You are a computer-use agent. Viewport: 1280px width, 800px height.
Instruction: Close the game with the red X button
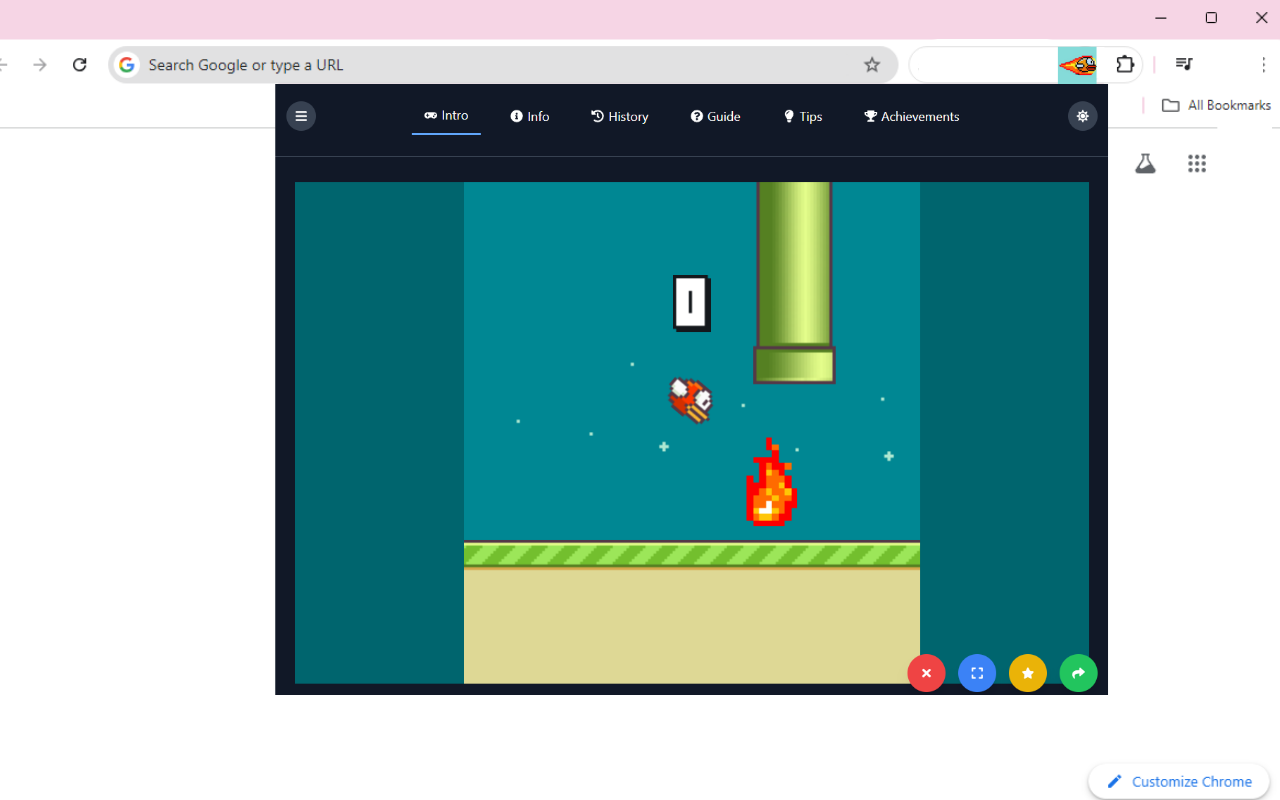pyautogui.click(x=926, y=673)
